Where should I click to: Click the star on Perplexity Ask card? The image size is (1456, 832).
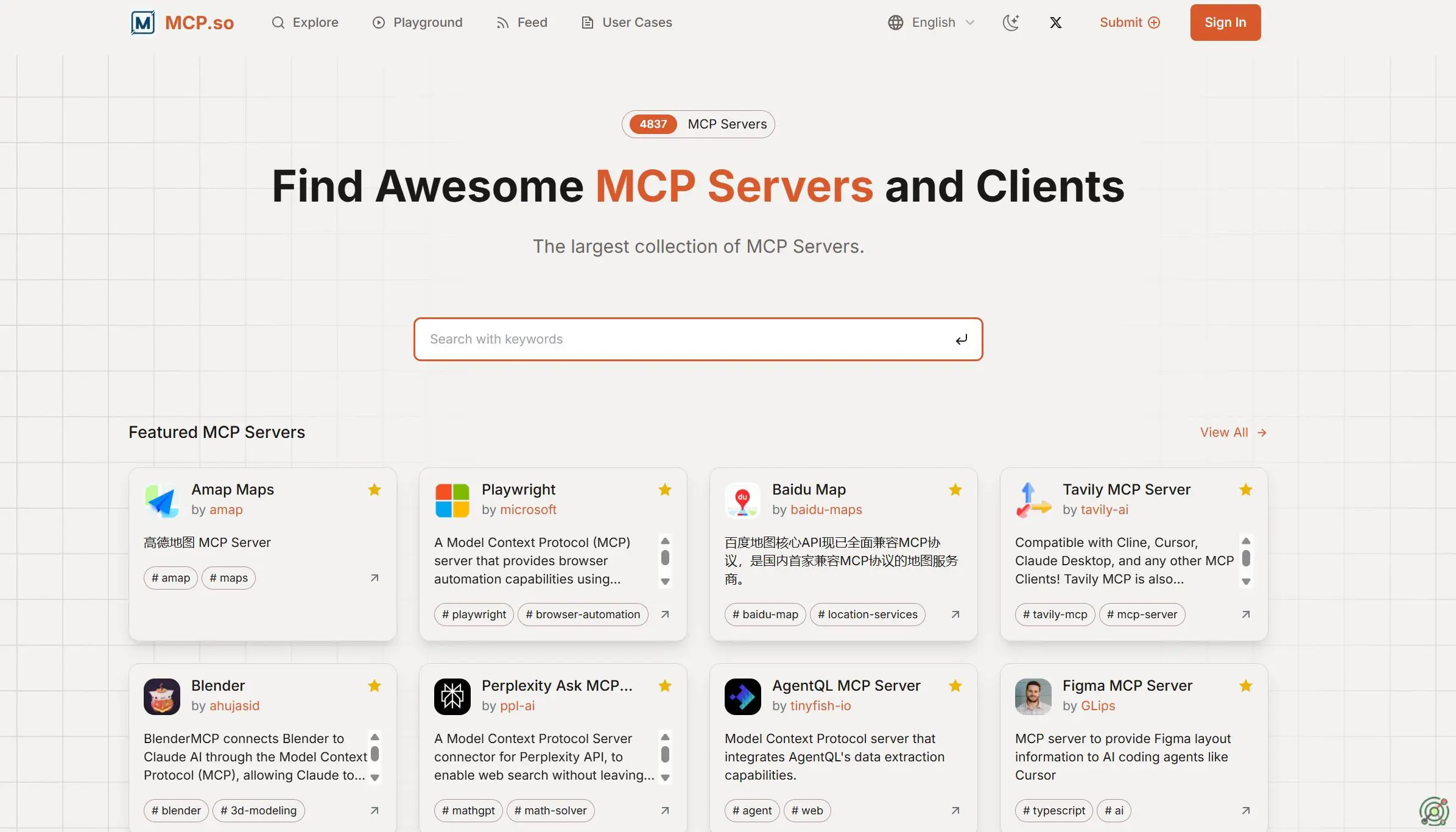[x=665, y=686]
